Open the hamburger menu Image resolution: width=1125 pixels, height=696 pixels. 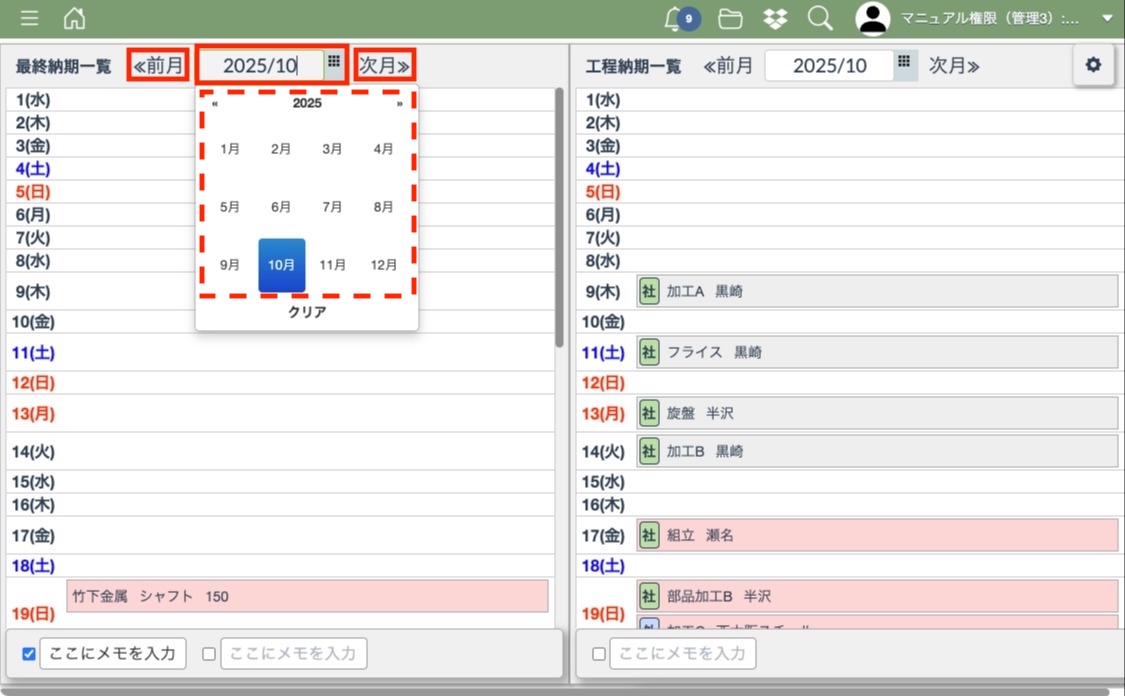coord(29,18)
